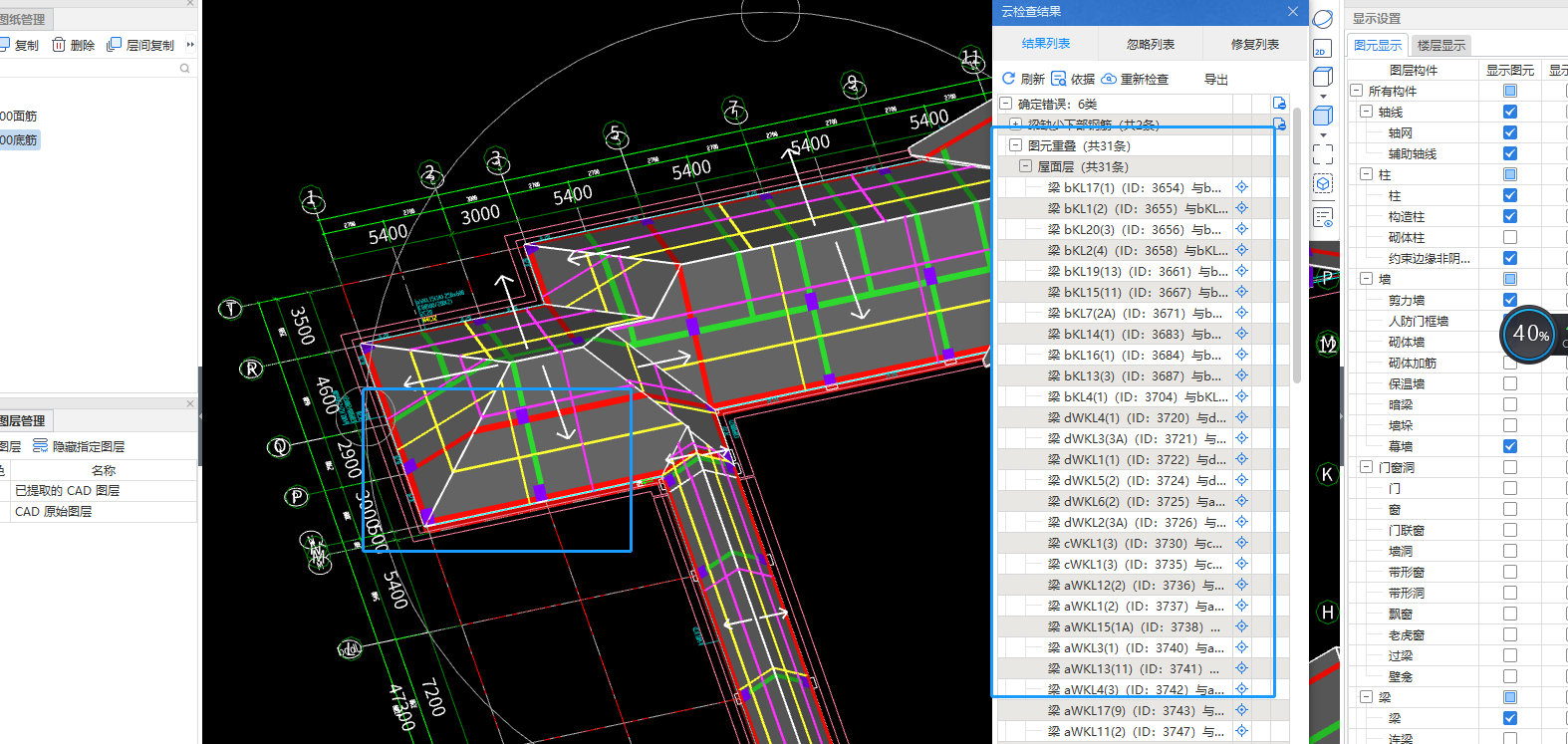Locate beam bKL1(2) ID 3655 target icon
This screenshot has width=1568, height=744.
click(1242, 208)
